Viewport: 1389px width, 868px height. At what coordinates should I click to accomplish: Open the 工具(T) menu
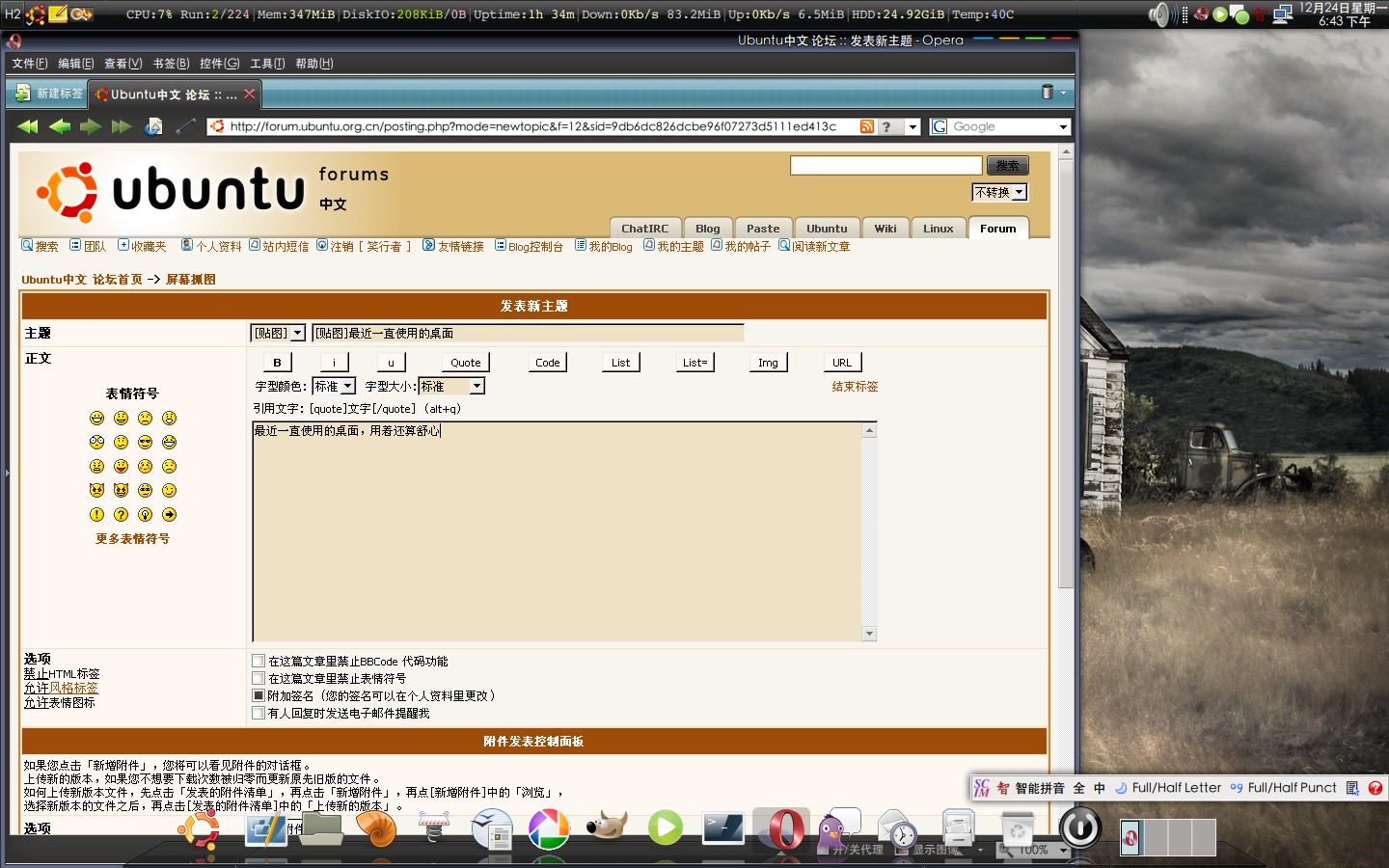coord(267,63)
